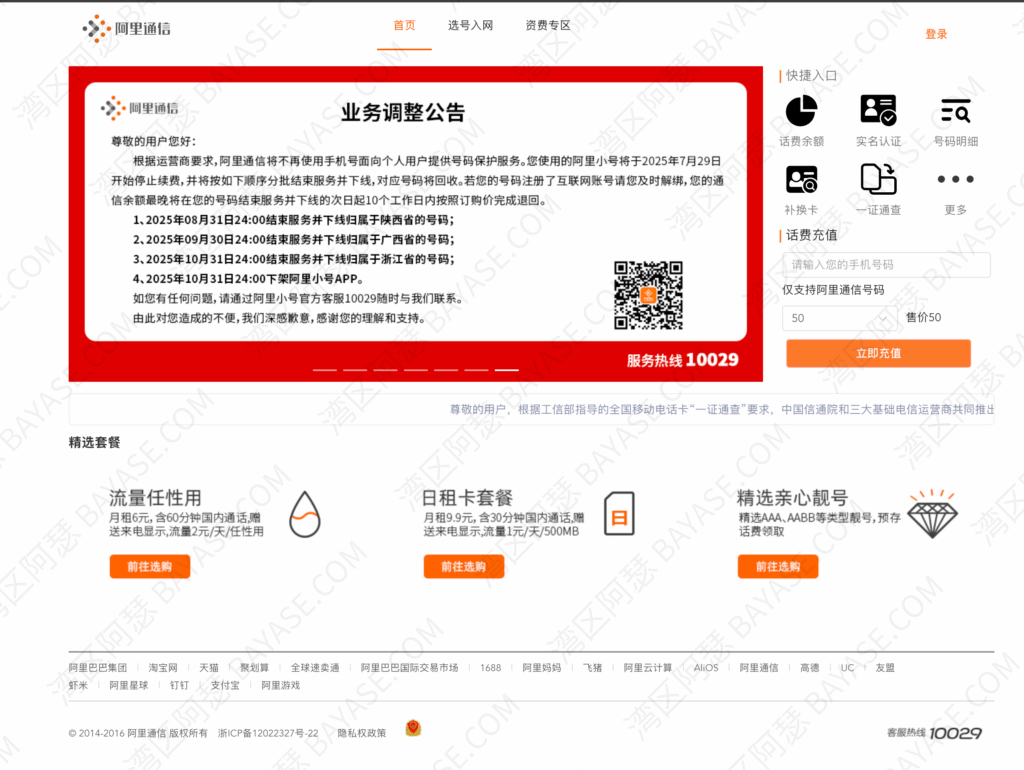Screen dimensions: 1024x770
Task: Open the 钉钉 footer link
Action: (x=180, y=685)
